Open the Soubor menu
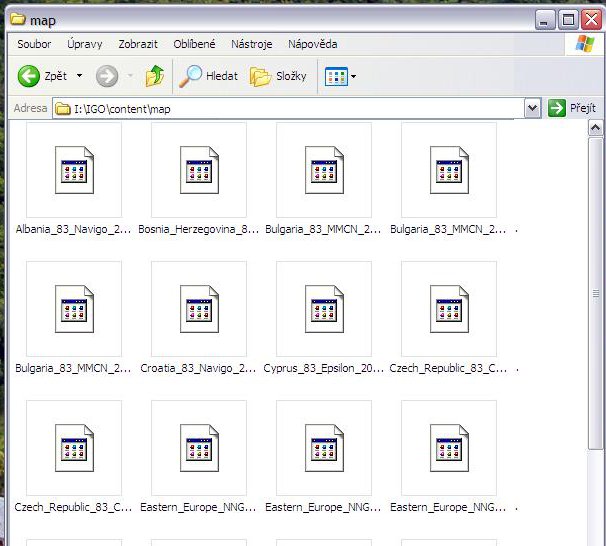This screenshot has height=546, width=606. pos(34,44)
